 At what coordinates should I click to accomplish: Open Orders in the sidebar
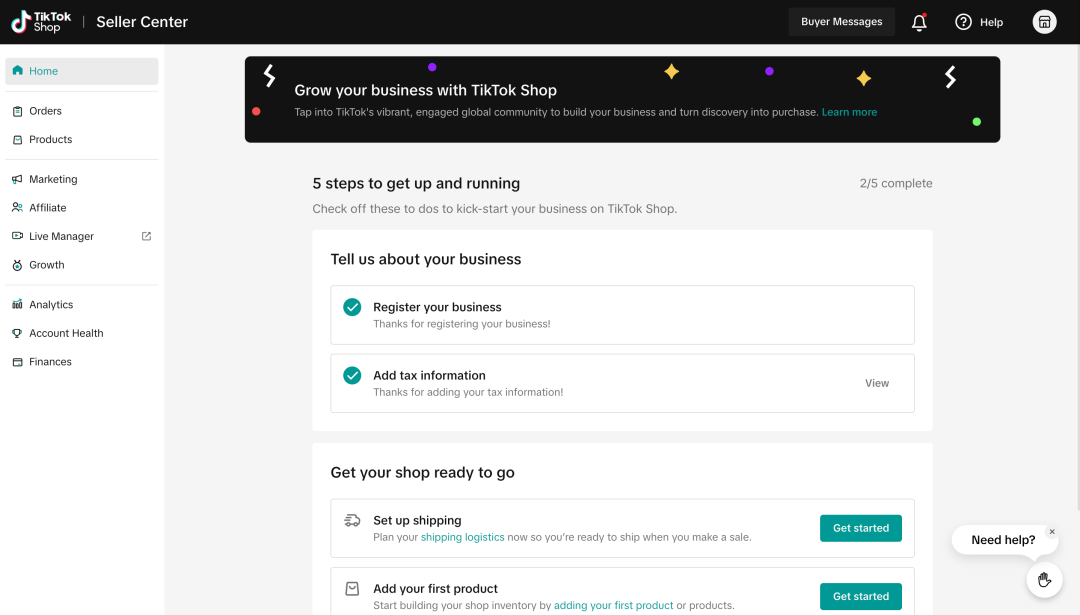pos(45,111)
